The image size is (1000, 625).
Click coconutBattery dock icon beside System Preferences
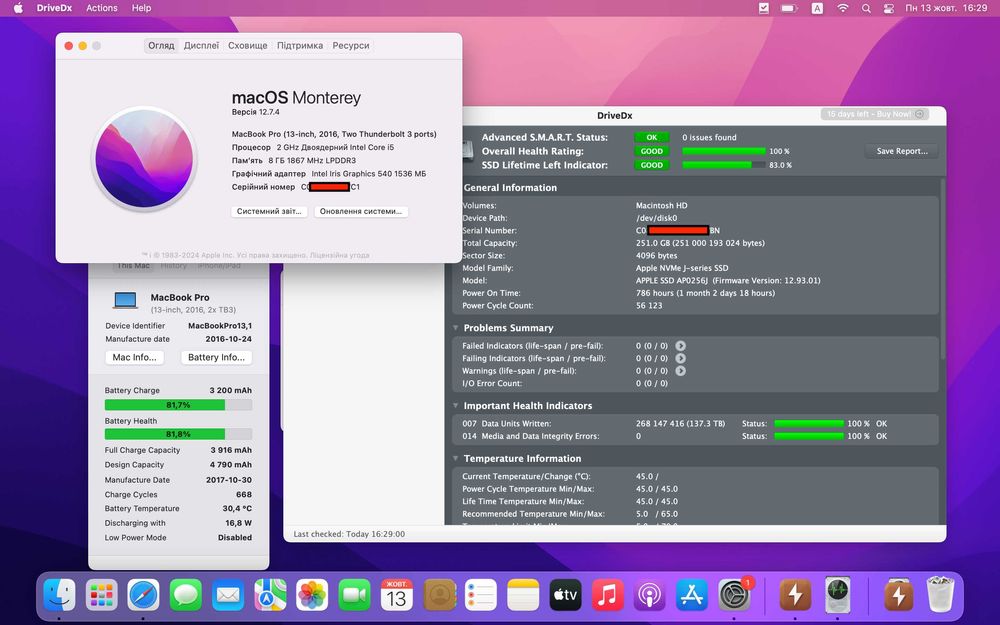(x=795, y=596)
